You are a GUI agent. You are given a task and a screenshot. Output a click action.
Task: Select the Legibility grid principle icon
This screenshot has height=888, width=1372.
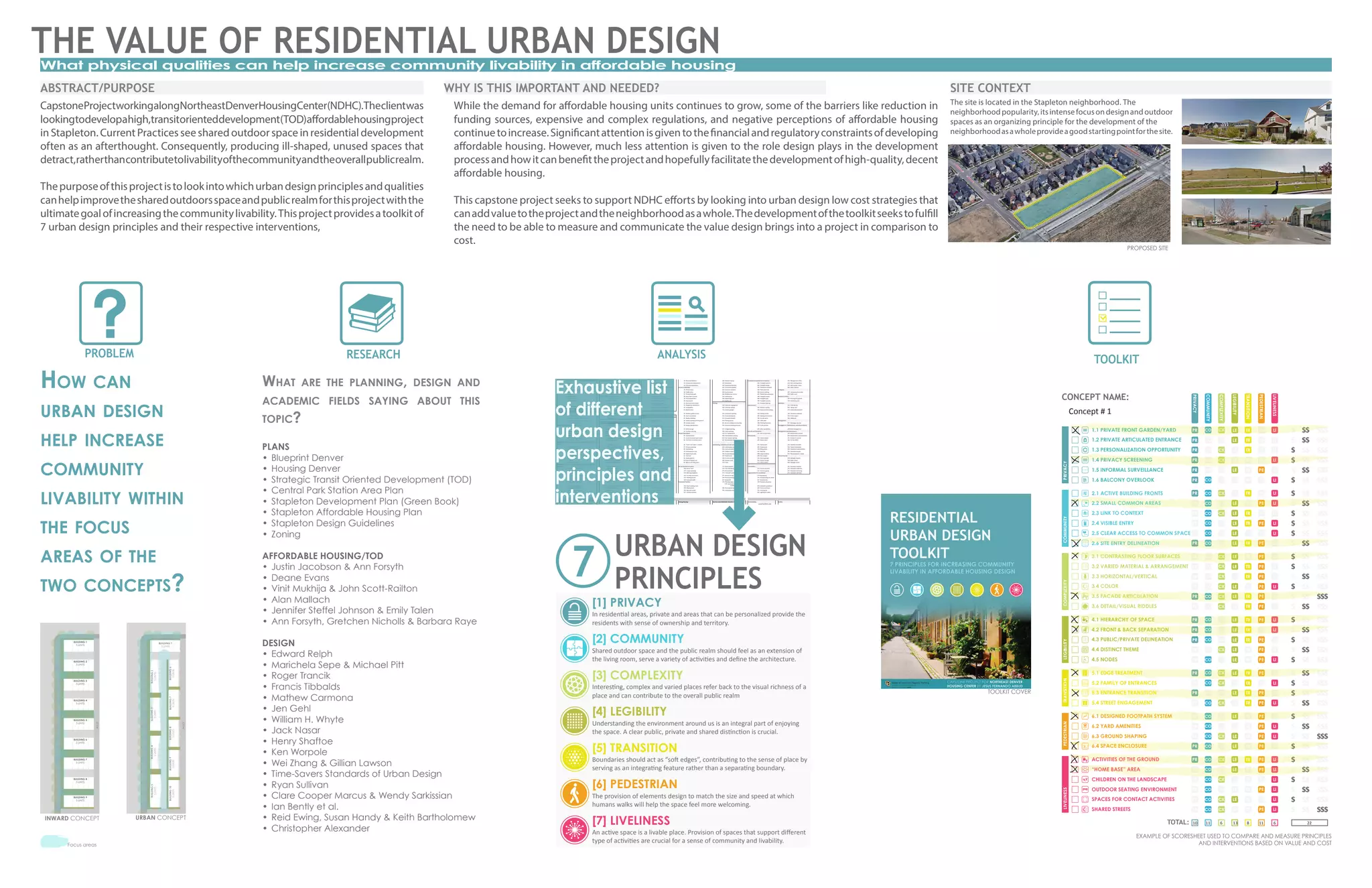(574, 721)
